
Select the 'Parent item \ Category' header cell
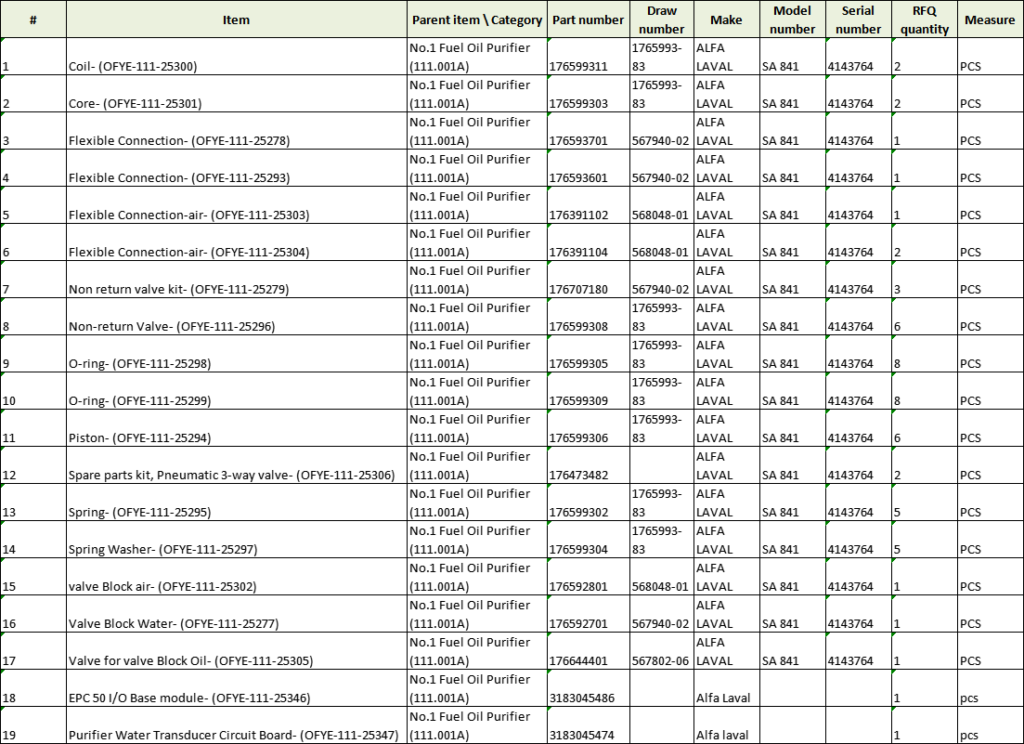click(477, 20)
